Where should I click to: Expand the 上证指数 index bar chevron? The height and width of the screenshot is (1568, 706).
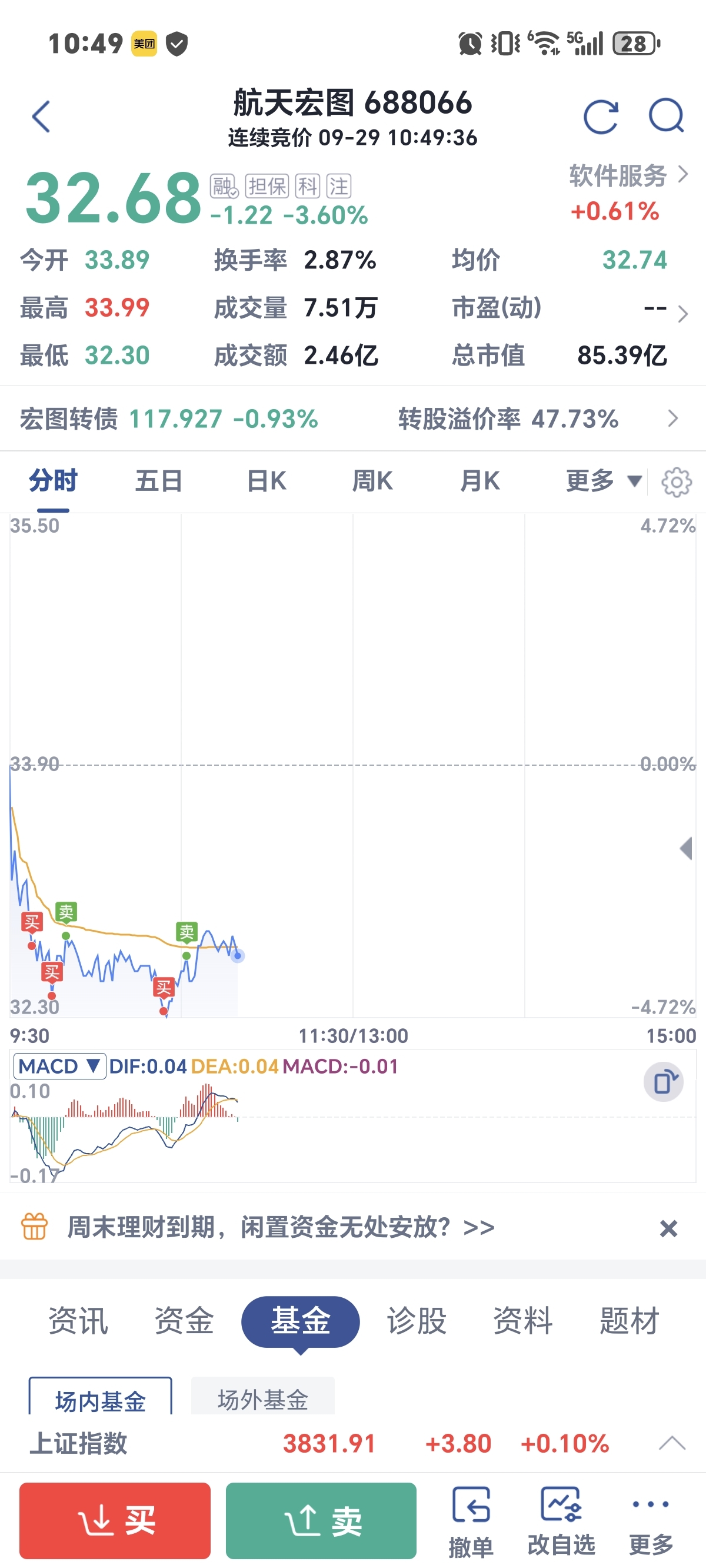tap(672, 1443)
